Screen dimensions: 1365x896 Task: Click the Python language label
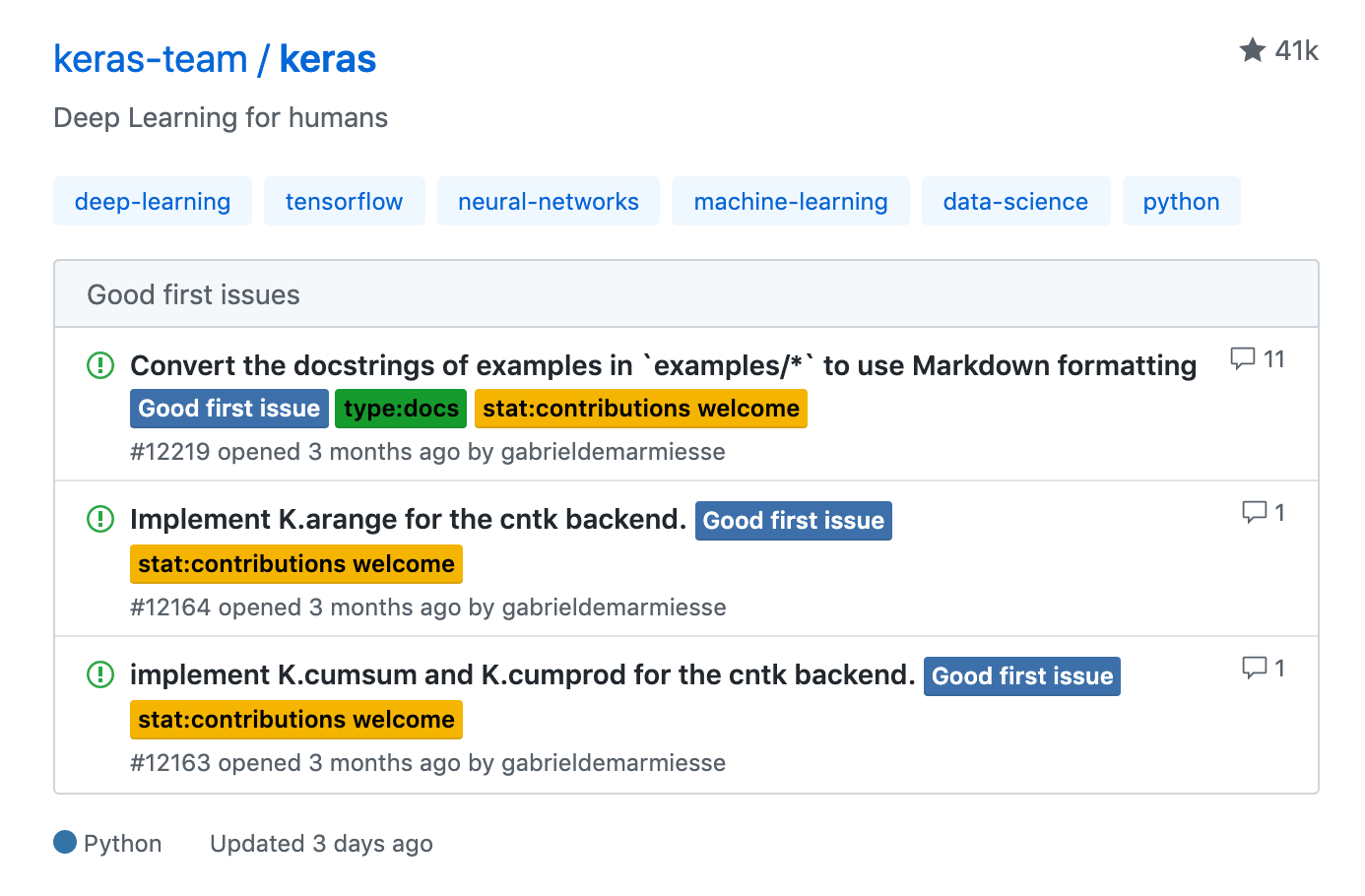pyautogui.click(x=122, y=844)
